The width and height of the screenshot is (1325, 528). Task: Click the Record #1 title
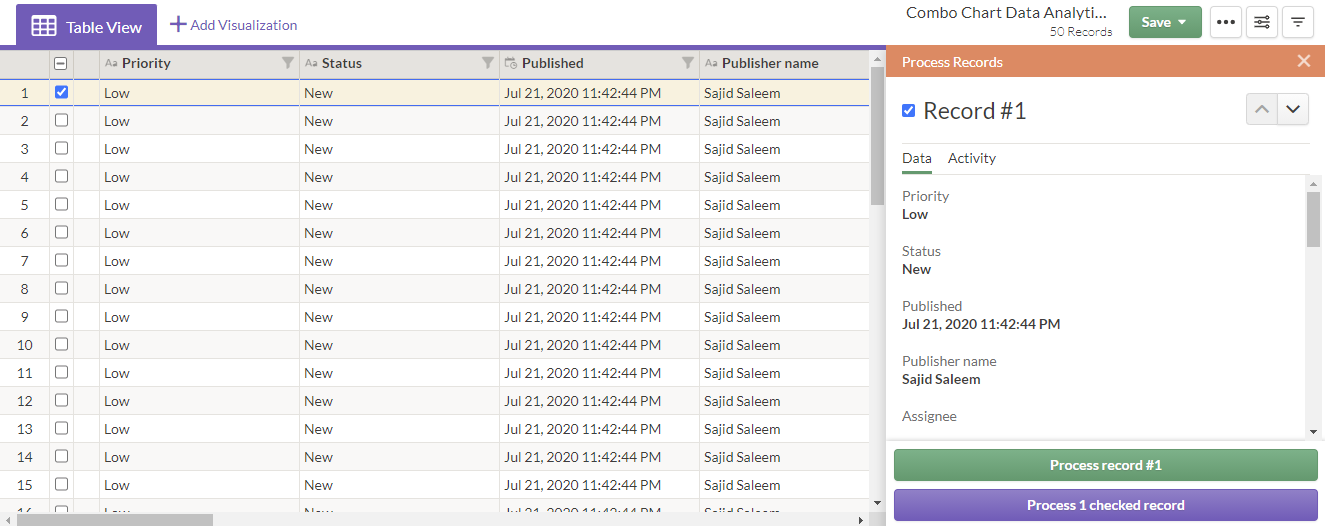(975, 110)
